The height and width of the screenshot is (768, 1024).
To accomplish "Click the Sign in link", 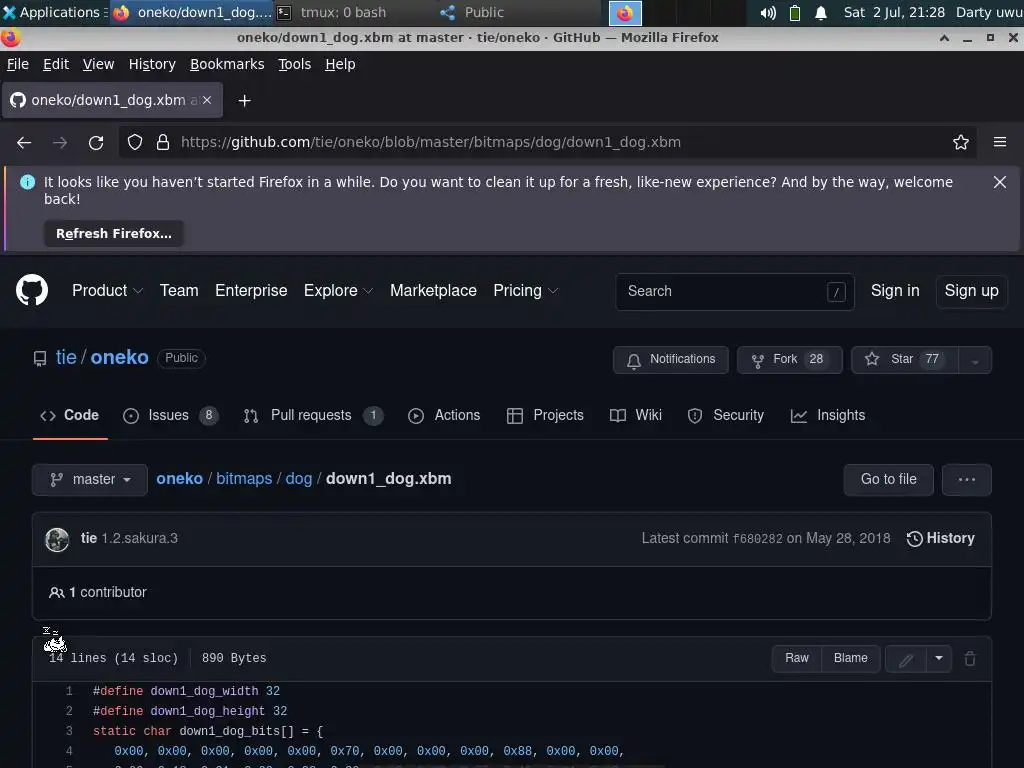I will [895, 291].
